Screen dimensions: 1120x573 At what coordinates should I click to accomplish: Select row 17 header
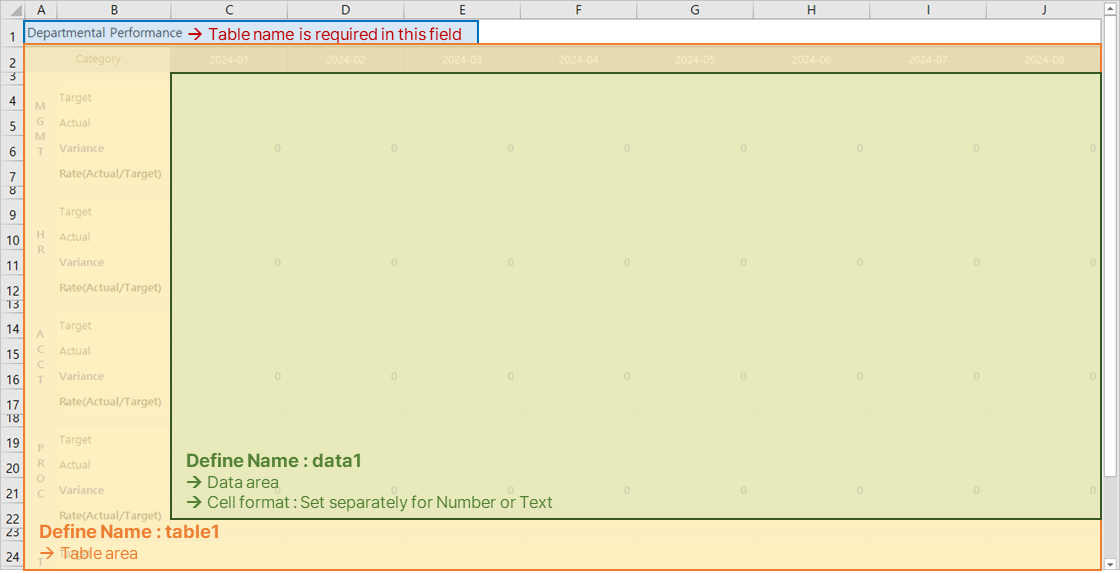tap(12, 402)
